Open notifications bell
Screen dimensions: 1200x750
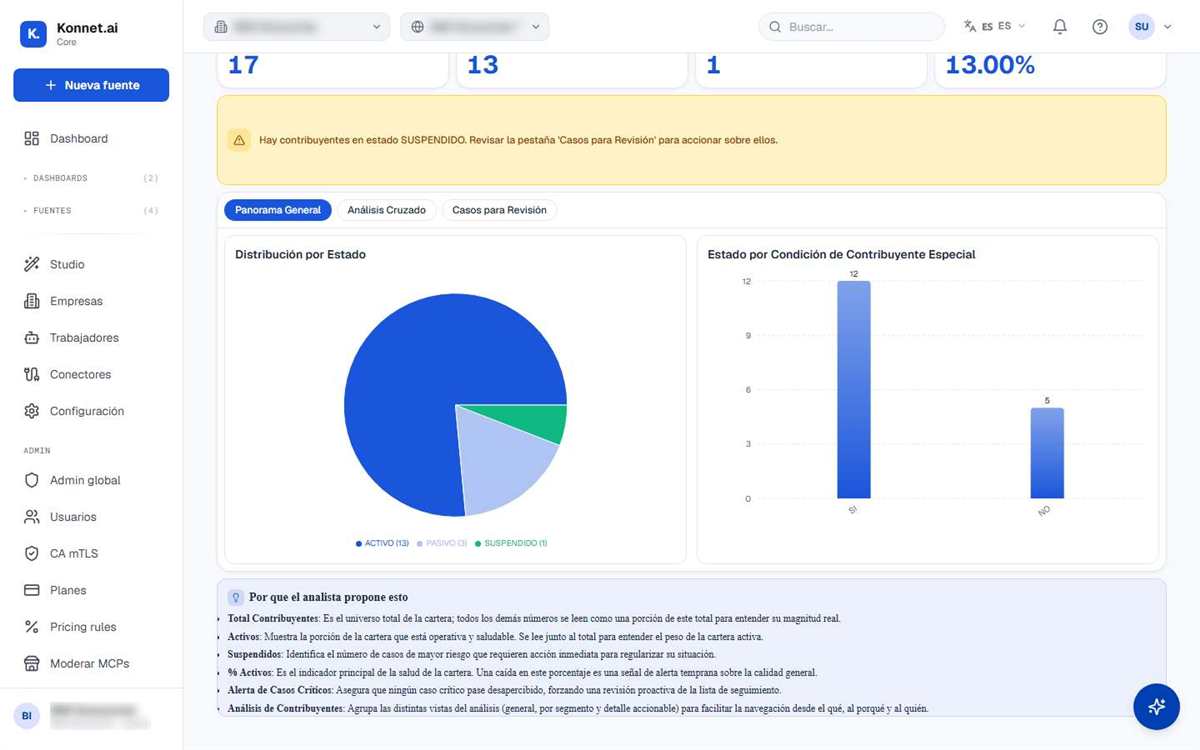pyautogui.click(x=1060, y=27)
